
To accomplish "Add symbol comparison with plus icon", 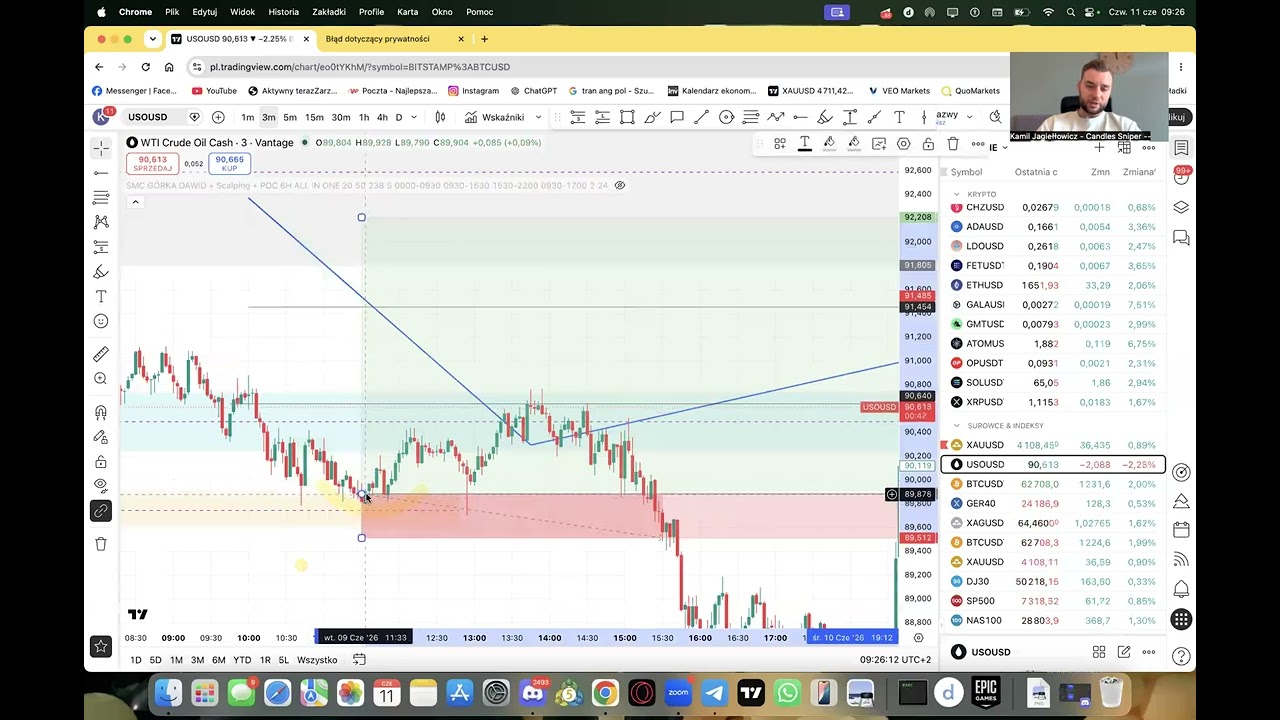I will click(218, 117).
